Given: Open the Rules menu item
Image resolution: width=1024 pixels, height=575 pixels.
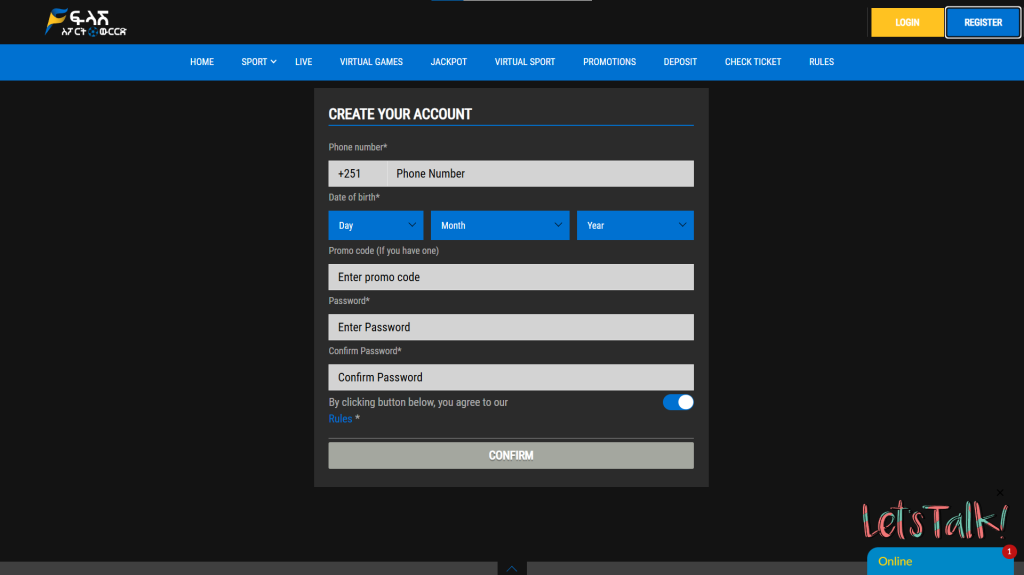Looking at the screenshot, I should (822, 62).
